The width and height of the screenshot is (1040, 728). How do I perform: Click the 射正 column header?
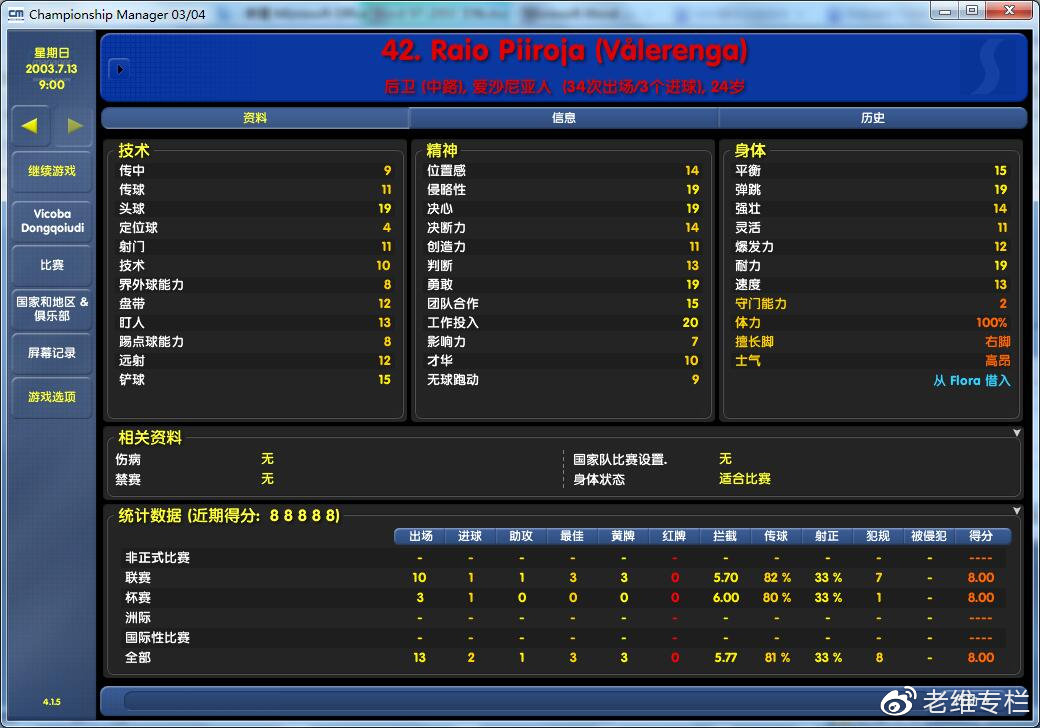tap(828, 536)
